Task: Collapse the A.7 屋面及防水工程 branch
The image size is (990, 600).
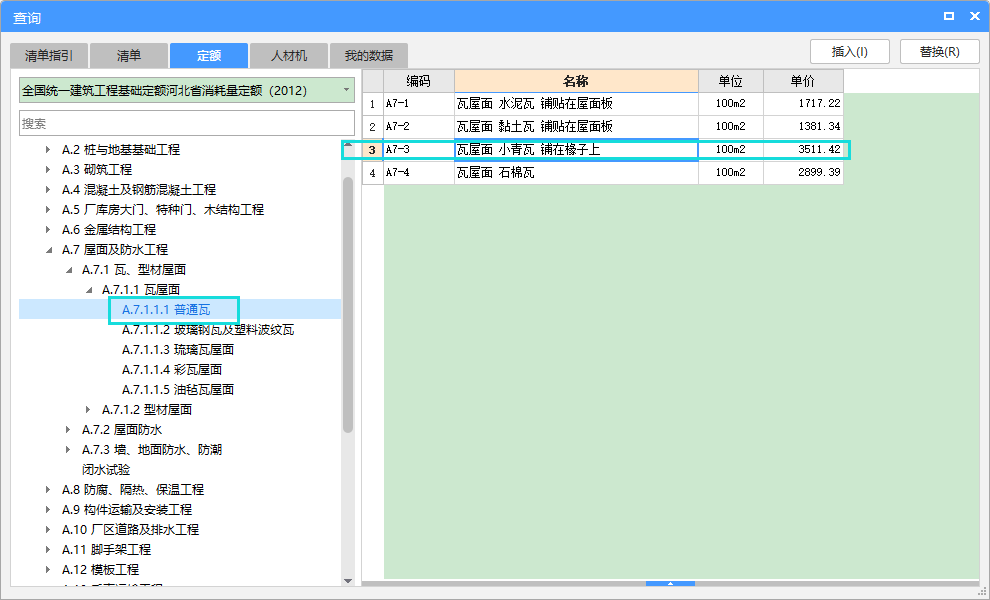Action: tap(50, 249)
